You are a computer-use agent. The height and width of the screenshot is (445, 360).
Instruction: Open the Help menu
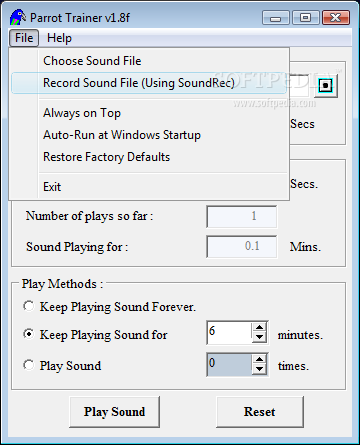[59, 38]
